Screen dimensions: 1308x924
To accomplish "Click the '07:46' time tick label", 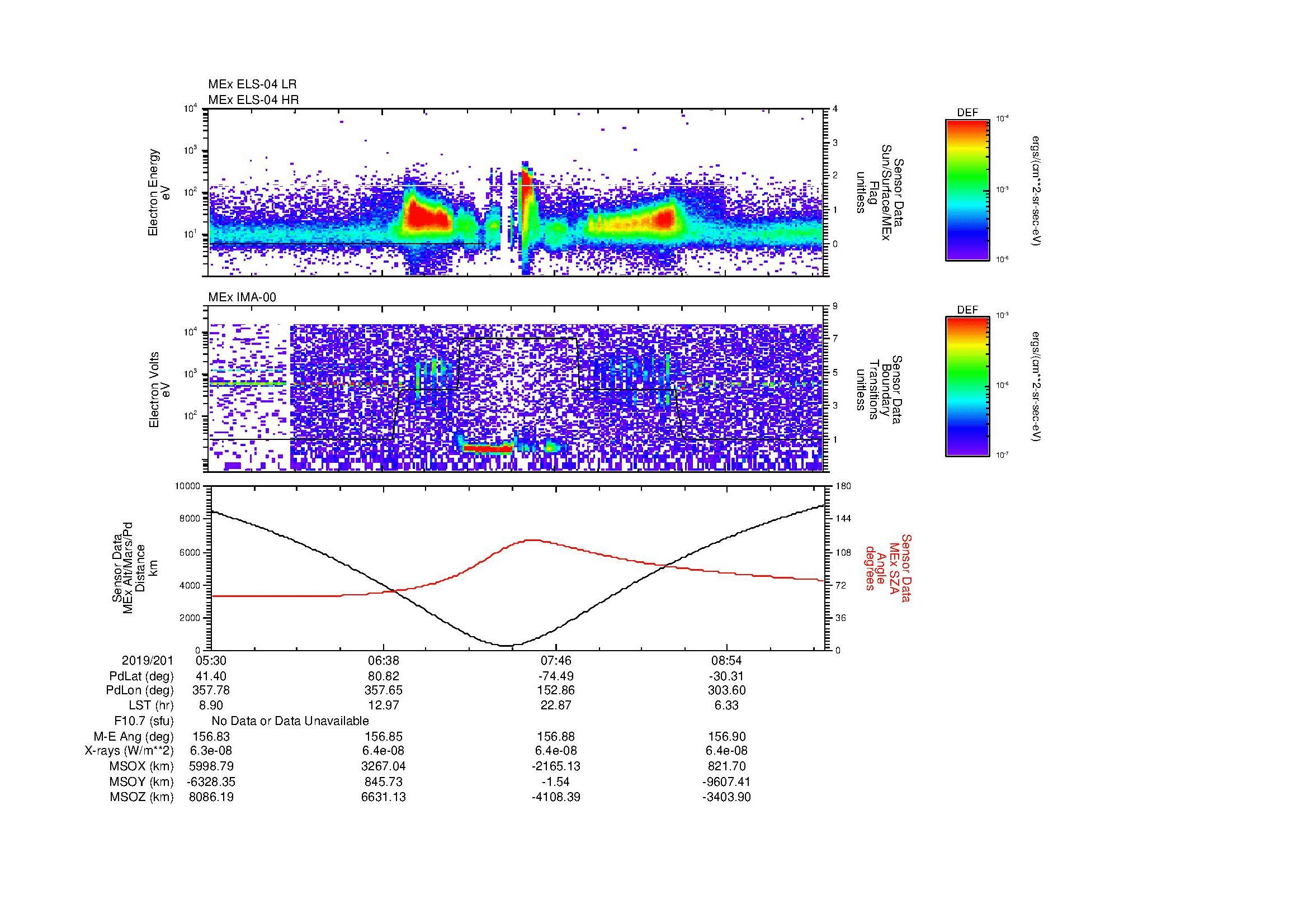I will 555,661.
